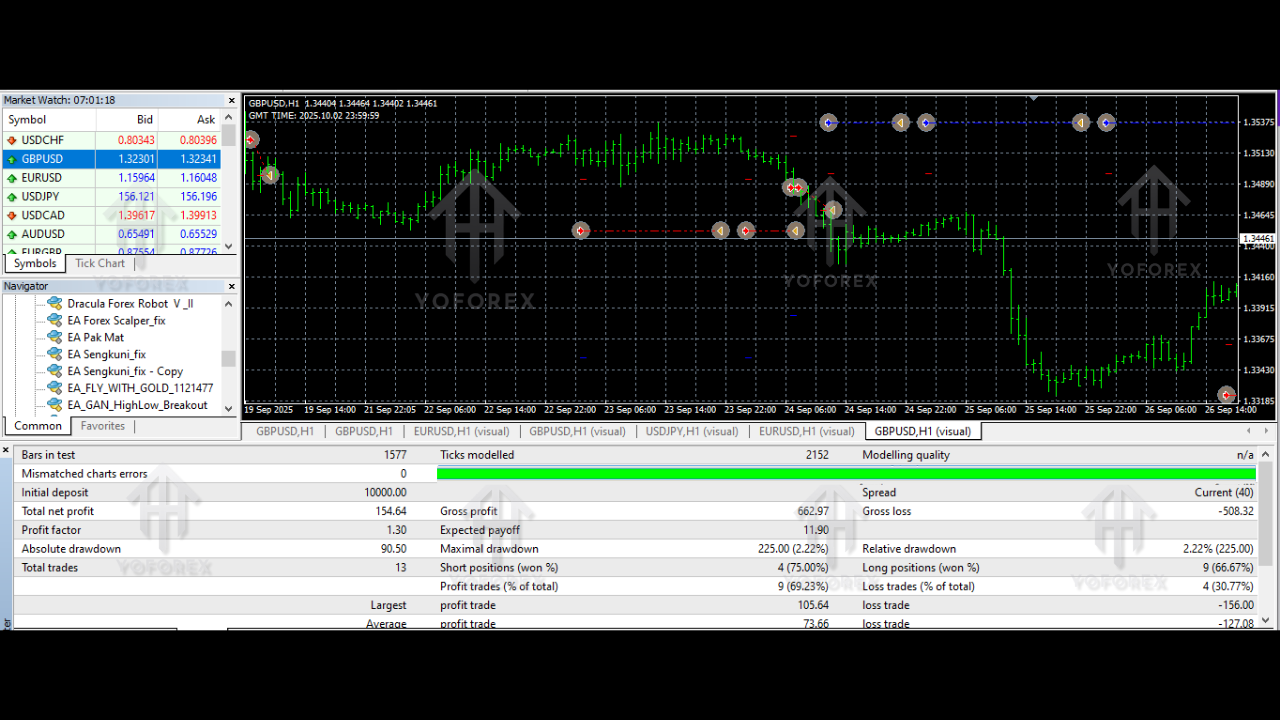The width and height of the screenshot is (1280, 720).
Task: Click the tester report scroll-up arrow
Action: point(1266,452)
